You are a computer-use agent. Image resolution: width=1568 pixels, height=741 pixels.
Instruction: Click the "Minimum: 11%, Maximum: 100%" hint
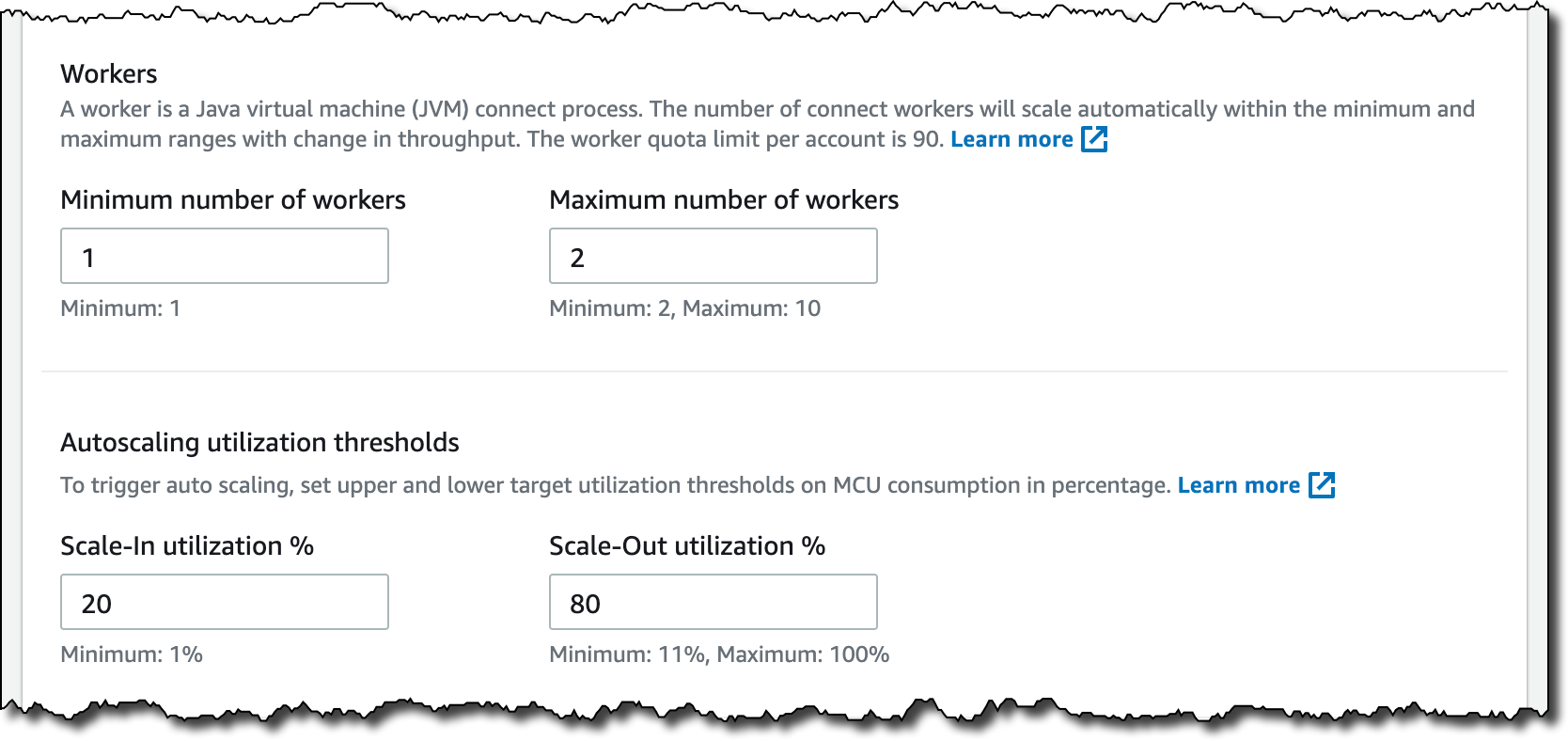[719, 654]
